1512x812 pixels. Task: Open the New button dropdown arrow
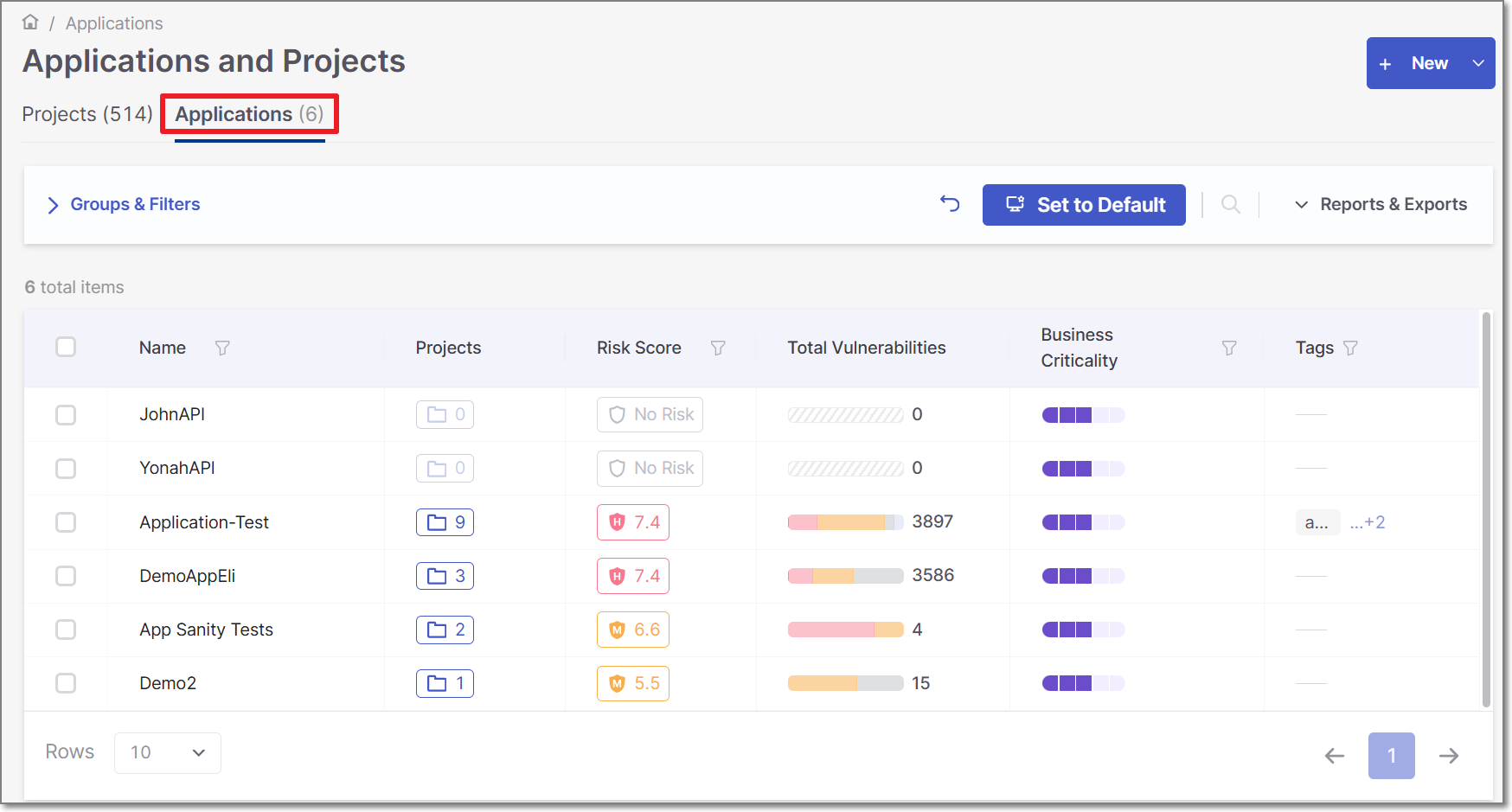(x=1478, y=62)
